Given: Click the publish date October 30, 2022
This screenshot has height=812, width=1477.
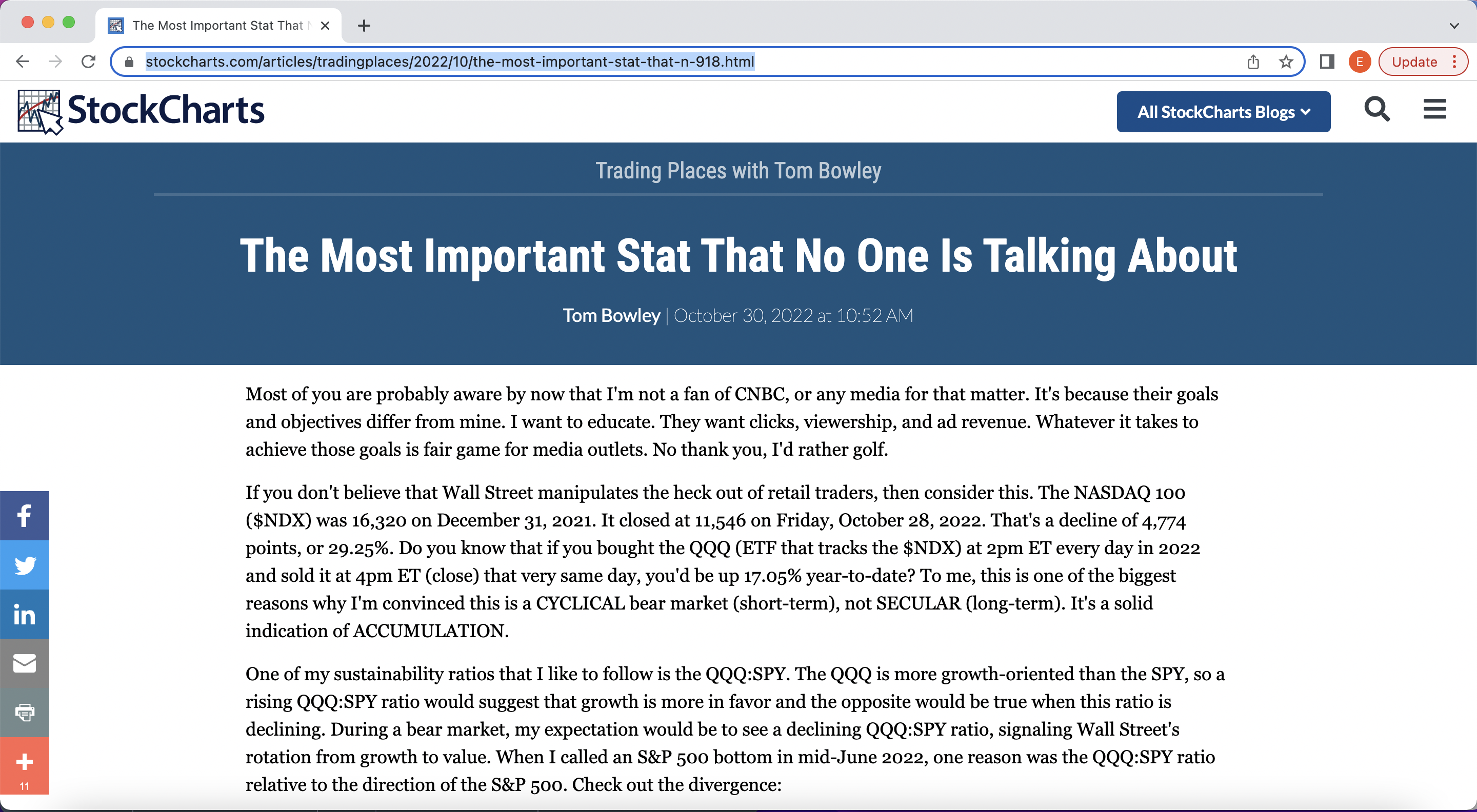Looking at the screenshot, I should point(793,316).
